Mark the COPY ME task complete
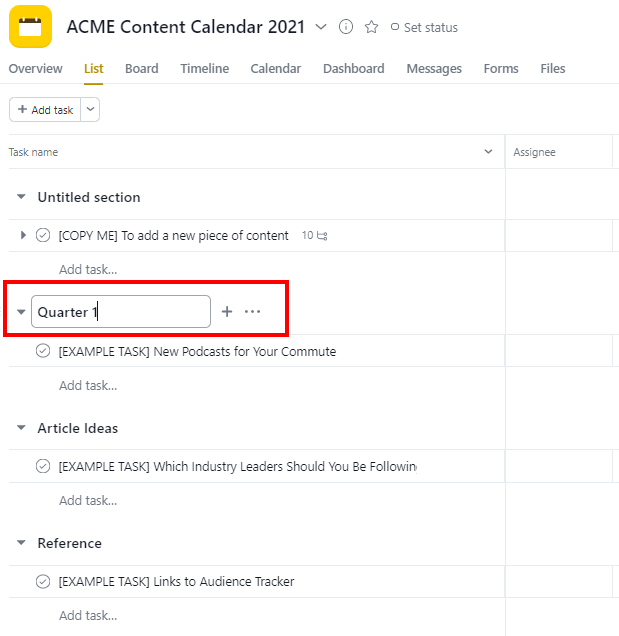The height and width of the screenshot is (636, 619). tap(43, 235)
